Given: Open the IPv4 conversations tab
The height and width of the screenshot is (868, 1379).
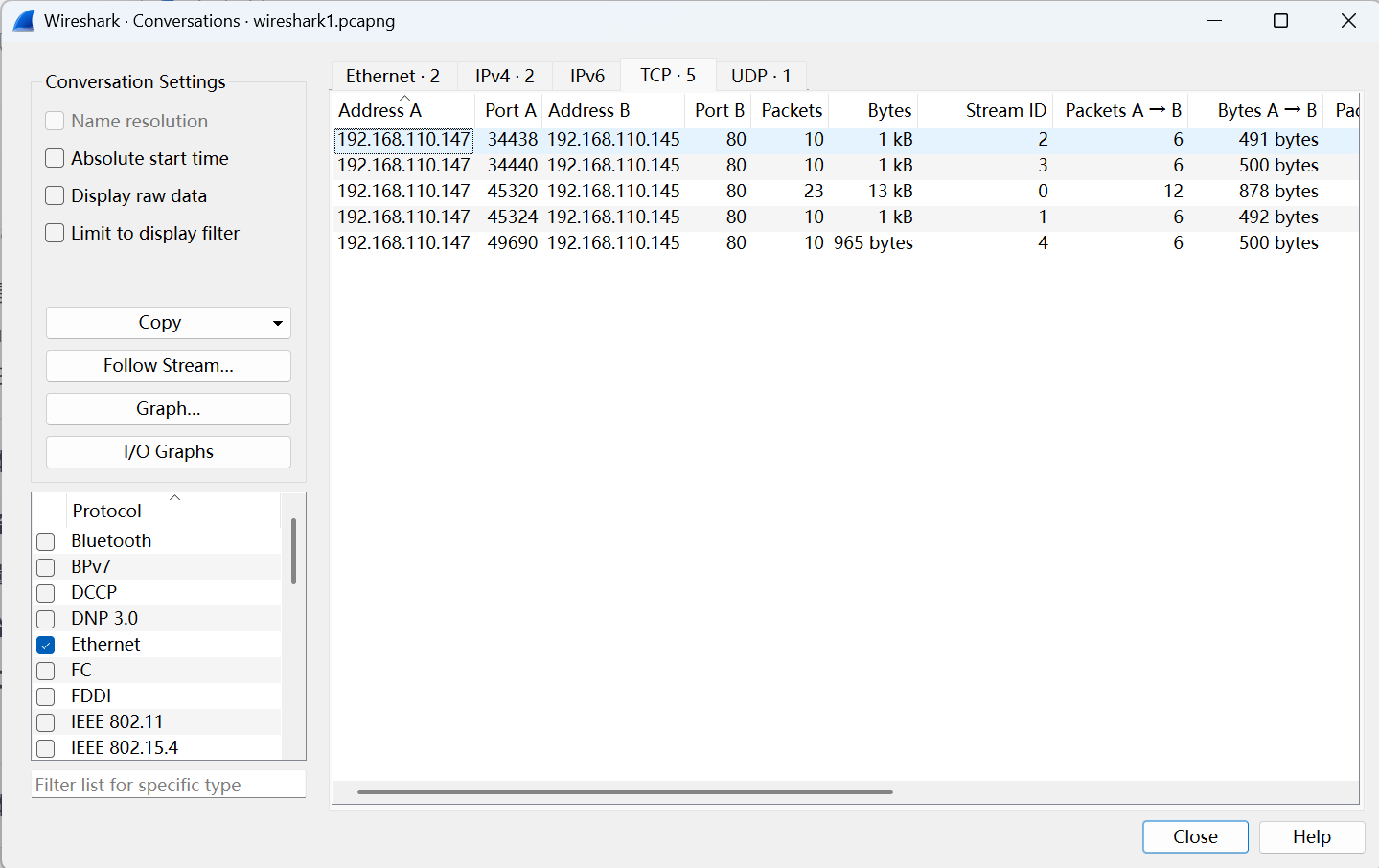Looking at the screenshot, I should 504,76.
